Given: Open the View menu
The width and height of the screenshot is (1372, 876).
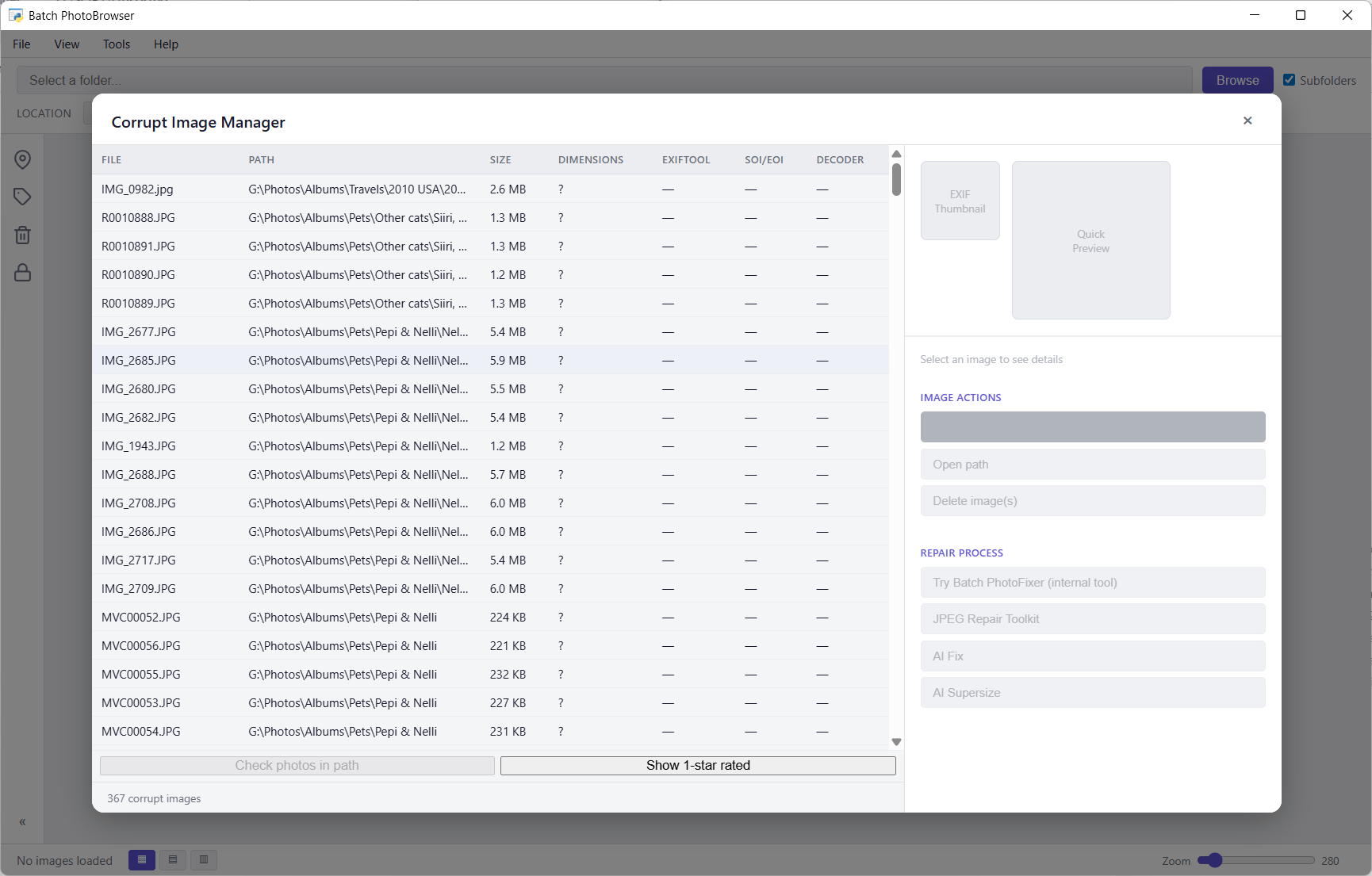Looking at the screenshot, I should click(67, 44).
